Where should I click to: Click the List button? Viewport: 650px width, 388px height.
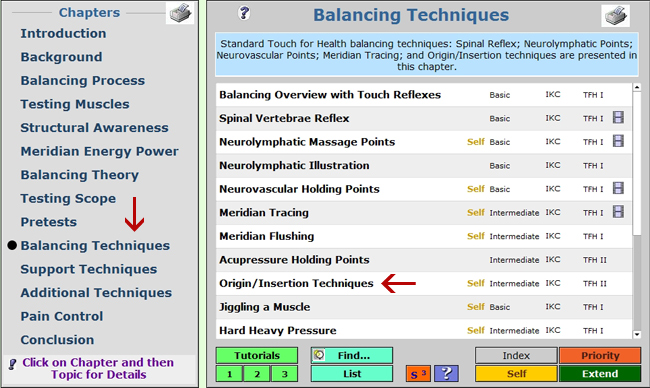[352, 374]
